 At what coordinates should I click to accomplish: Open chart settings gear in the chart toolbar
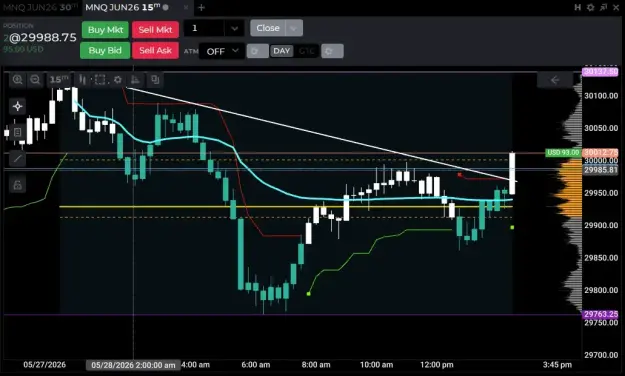coord(118,80)
